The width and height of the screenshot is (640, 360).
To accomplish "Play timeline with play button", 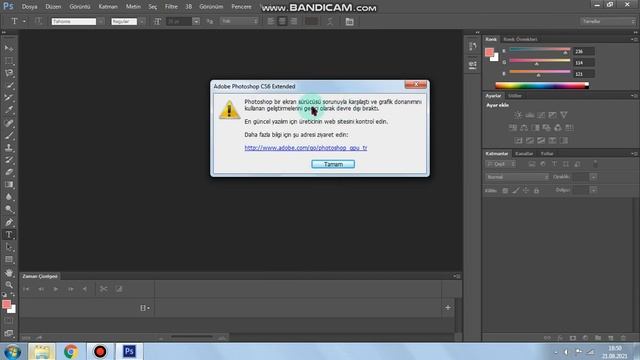I will [x=56, y=289].
